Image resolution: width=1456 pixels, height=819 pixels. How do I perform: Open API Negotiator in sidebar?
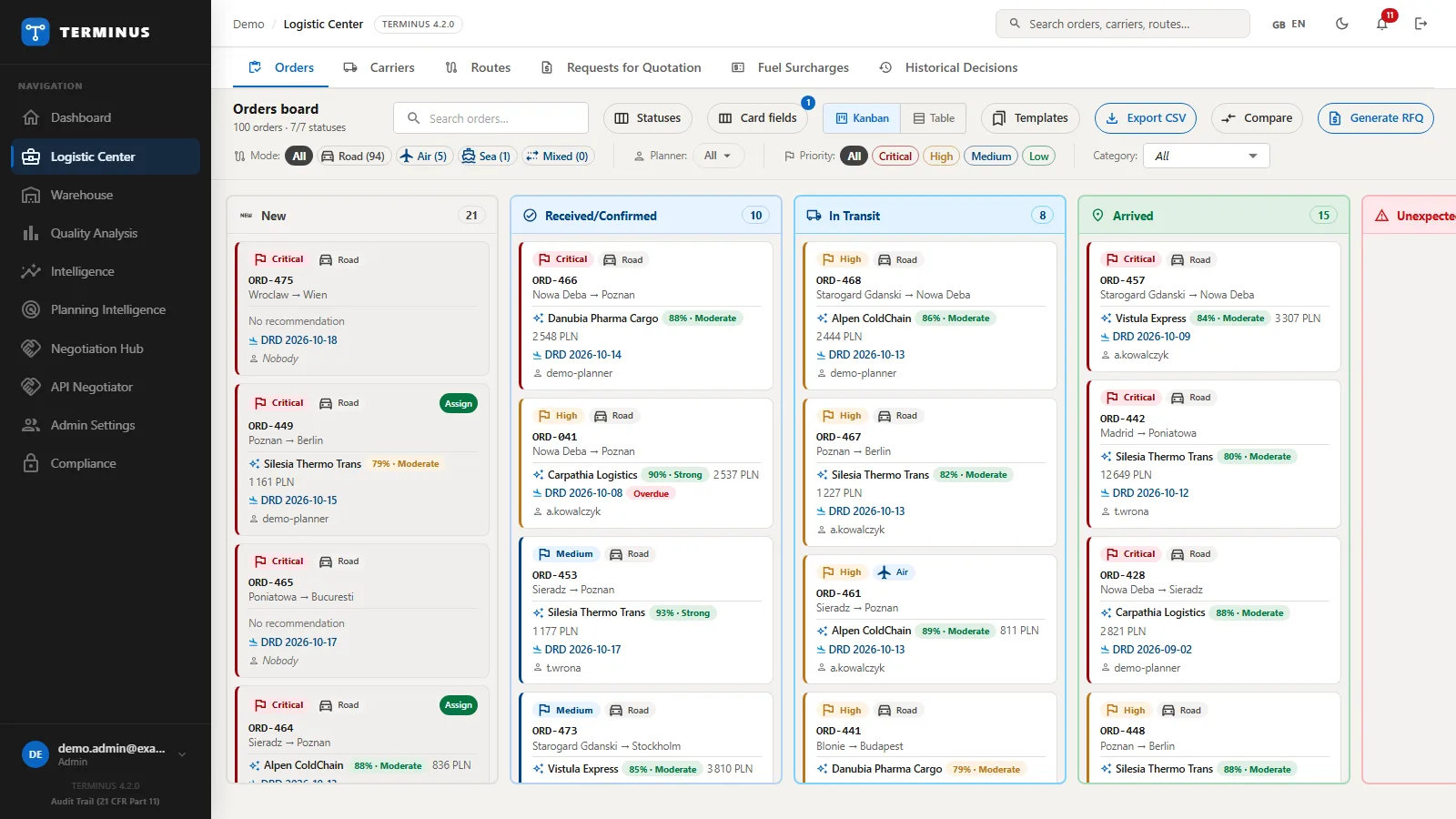106,387
